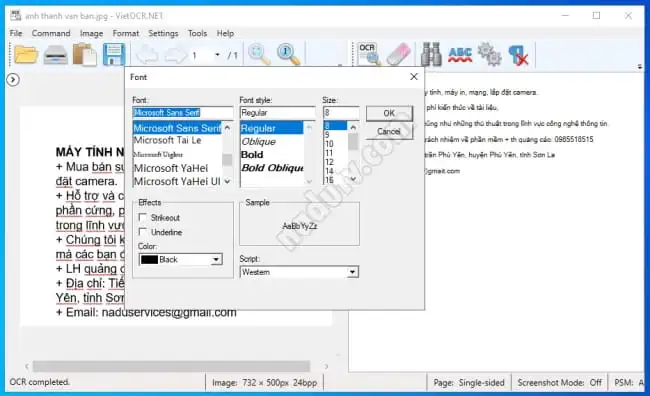
Task: Open the Command menu
Action: [51, 33]
